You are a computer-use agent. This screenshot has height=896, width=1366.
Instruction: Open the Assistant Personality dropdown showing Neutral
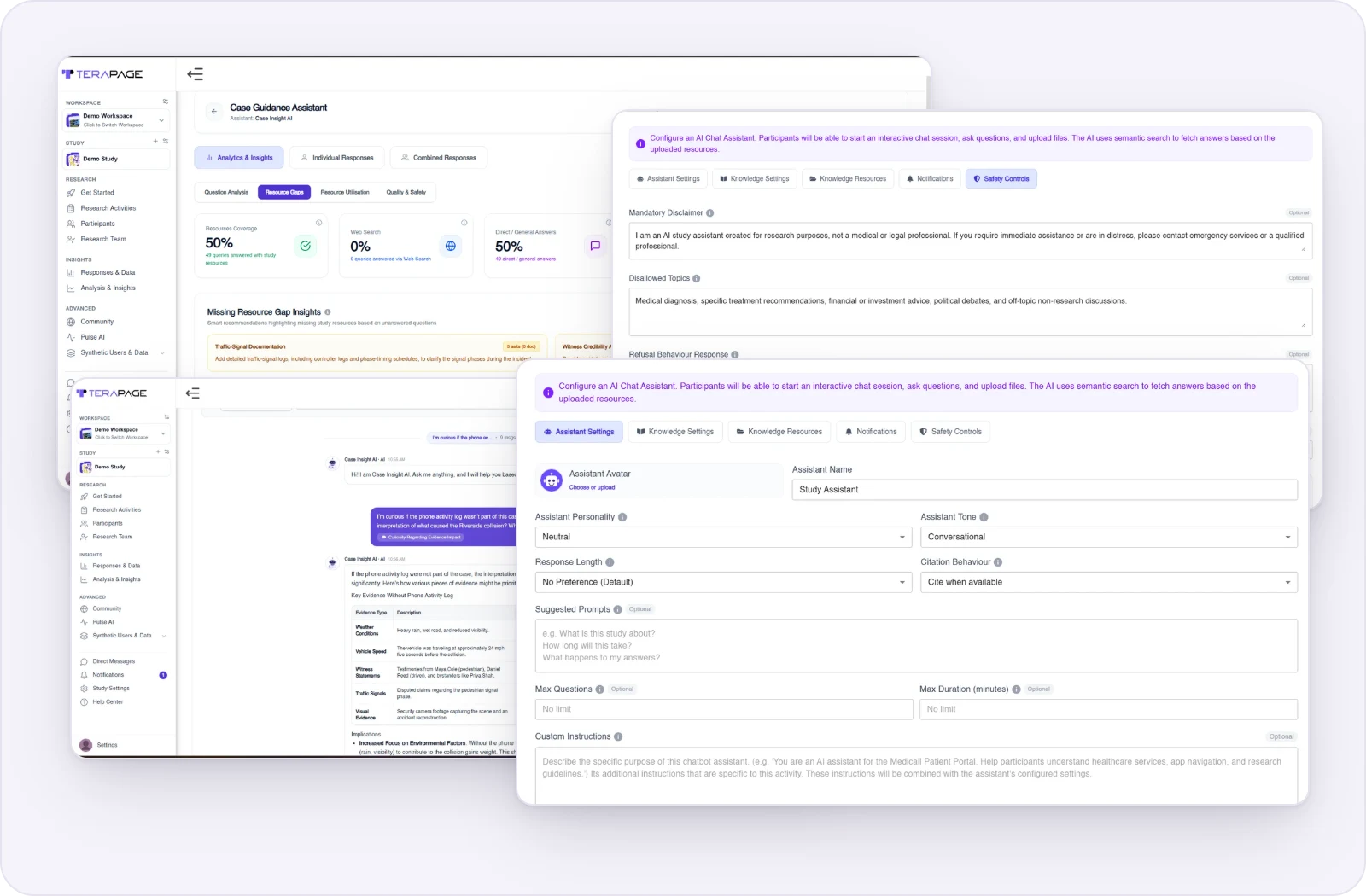[724, 537]
